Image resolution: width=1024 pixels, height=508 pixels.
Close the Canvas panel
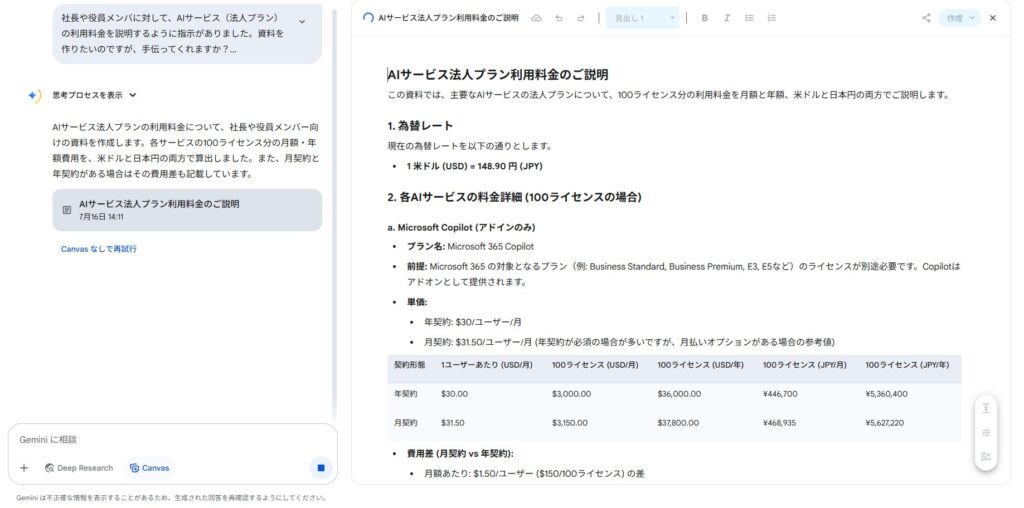coord(993,18)
